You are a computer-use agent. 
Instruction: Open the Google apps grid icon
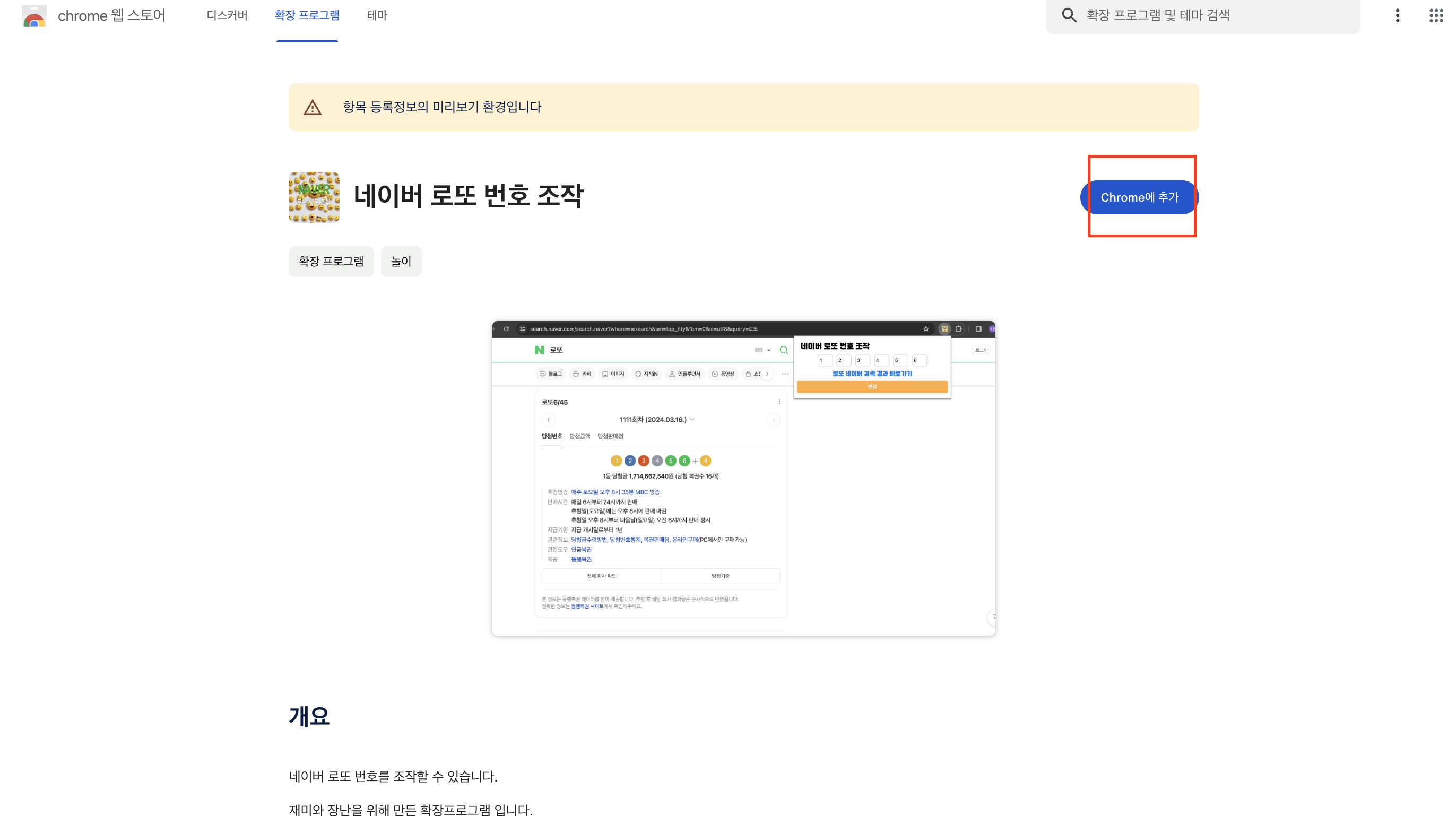(x=1436, y=15)
